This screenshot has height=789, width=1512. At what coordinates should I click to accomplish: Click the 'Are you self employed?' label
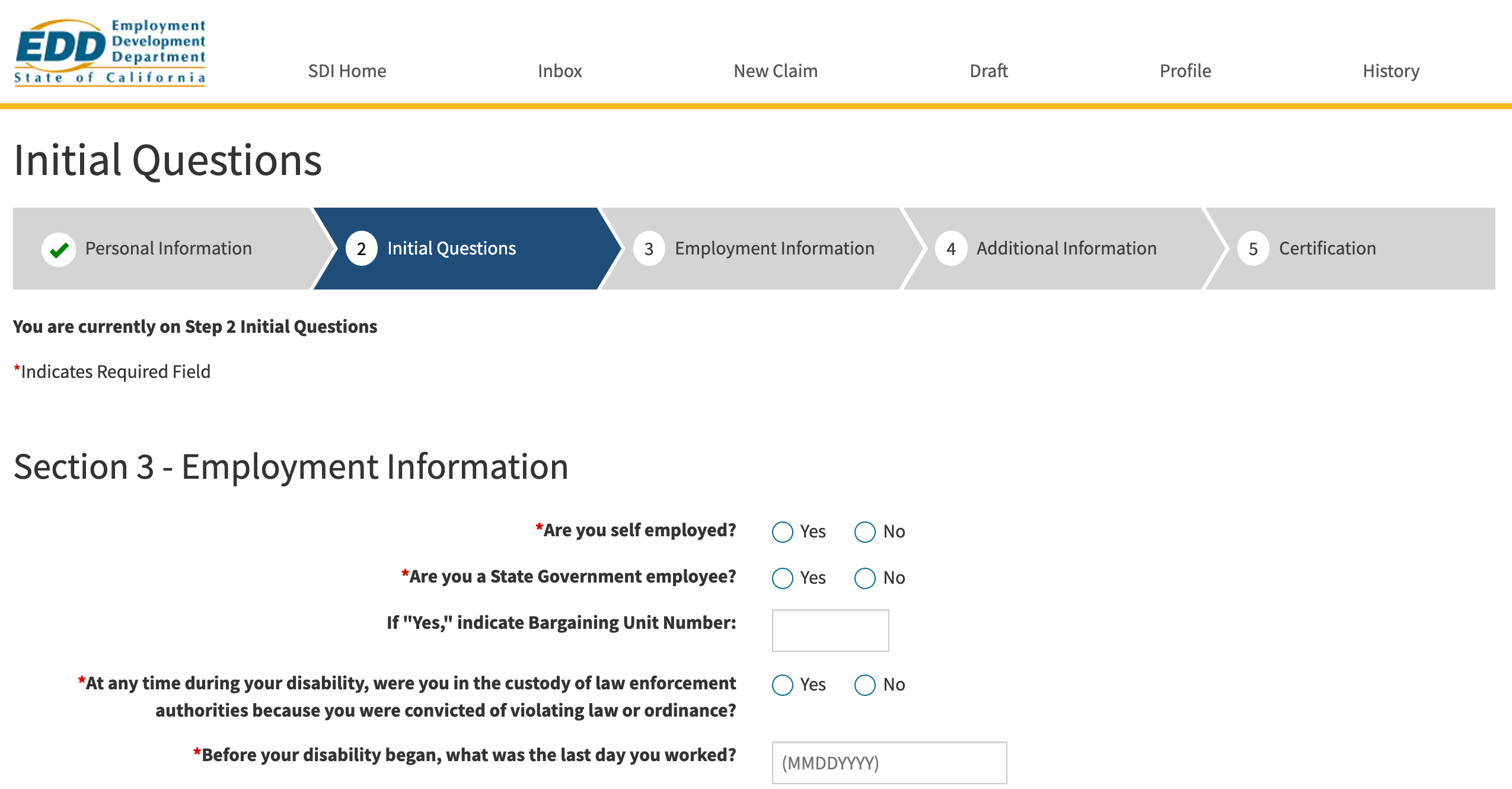(x=636, y=530)
